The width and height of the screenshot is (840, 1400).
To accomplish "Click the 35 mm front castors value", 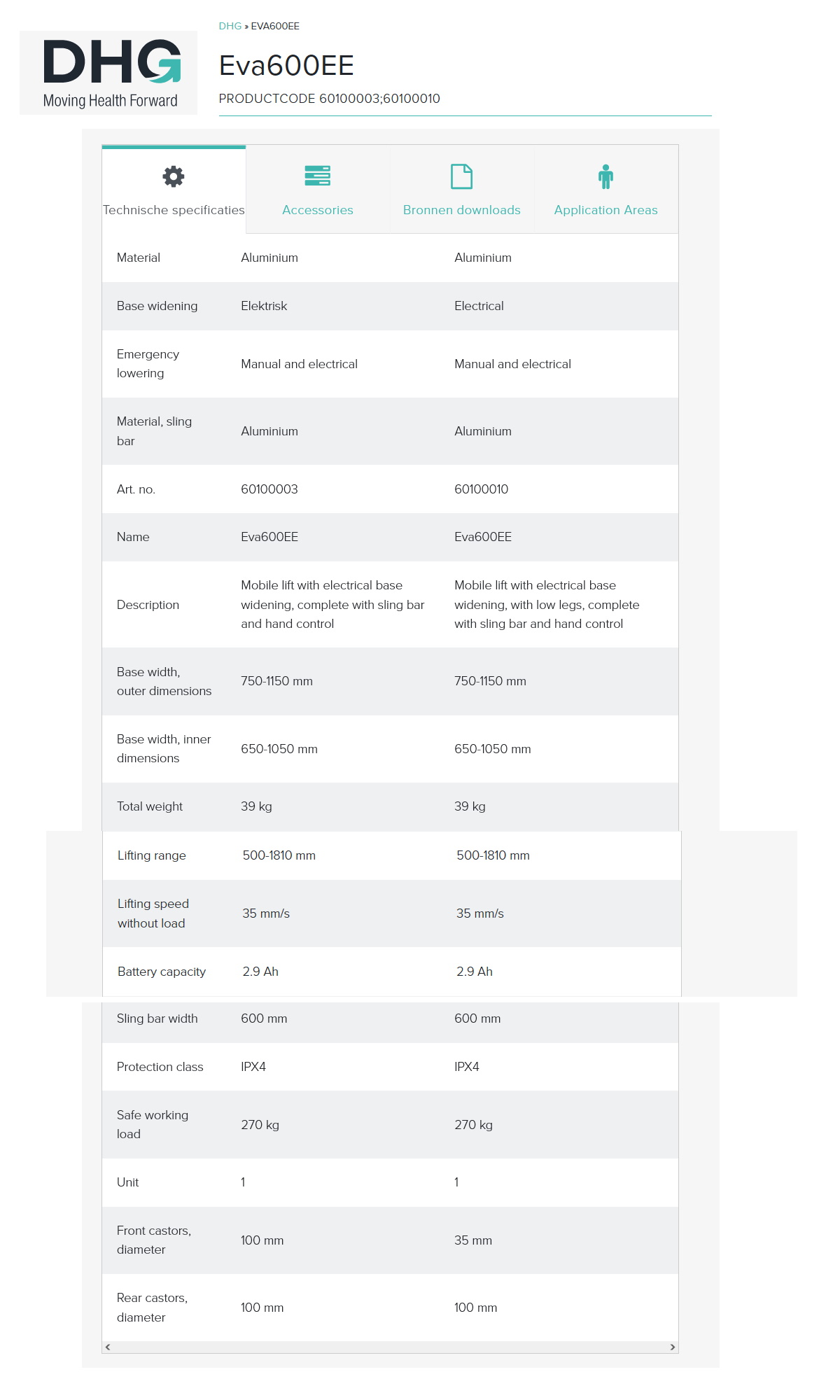I will pyautogui.click(x=473, y=1240).
